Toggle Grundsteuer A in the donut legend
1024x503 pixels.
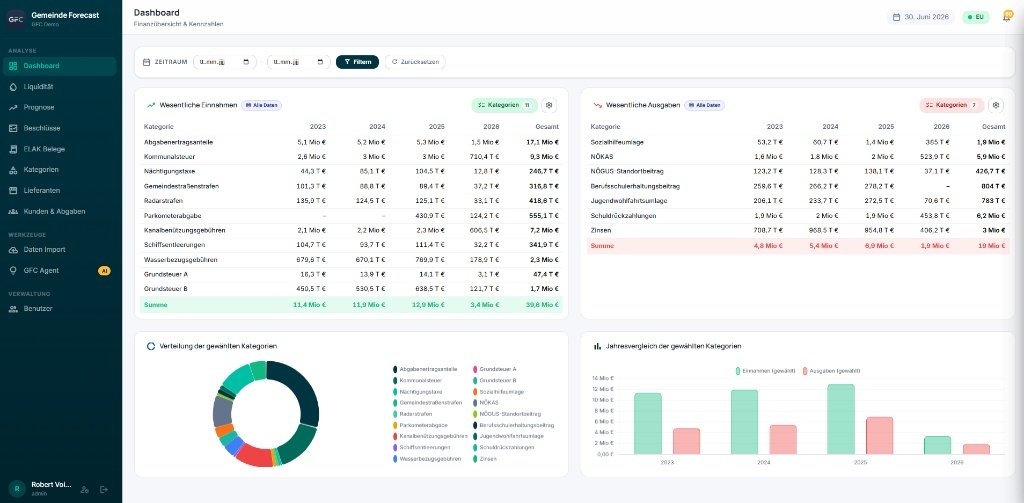pyautogui.click(x=494, y=369)
